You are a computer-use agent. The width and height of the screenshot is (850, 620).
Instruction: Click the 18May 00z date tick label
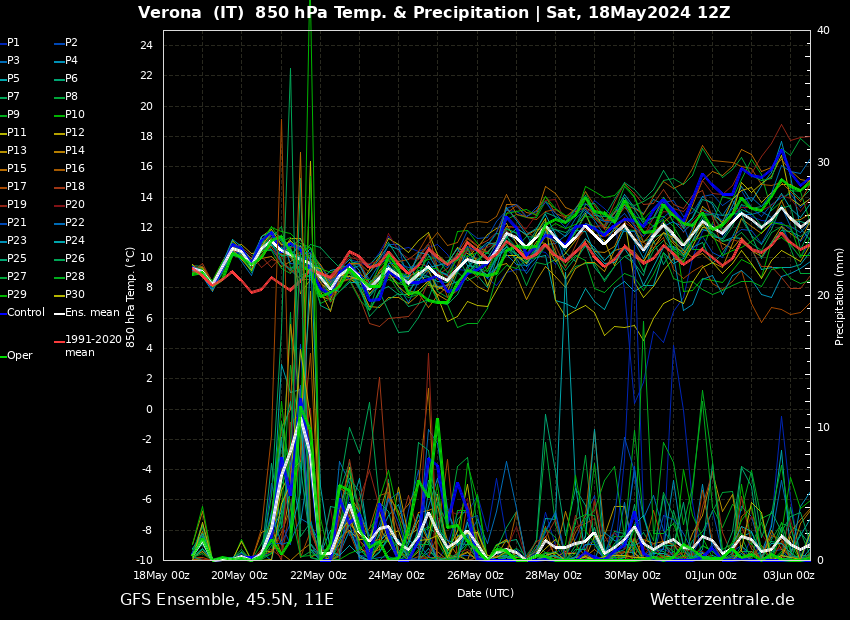coord(162,576)
